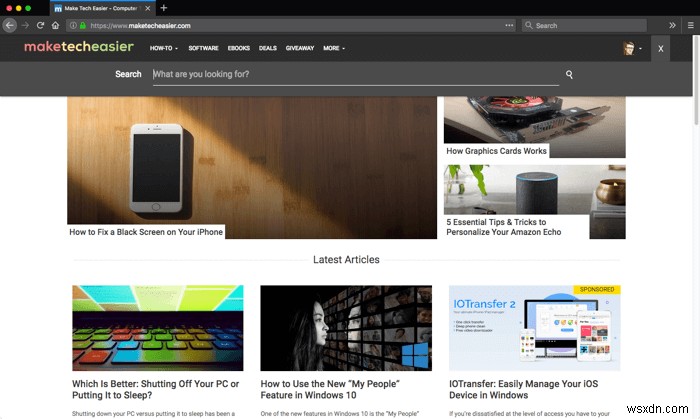Open the maketecheasier logo home link
This screenshot has height=419, width=700.
79,46
